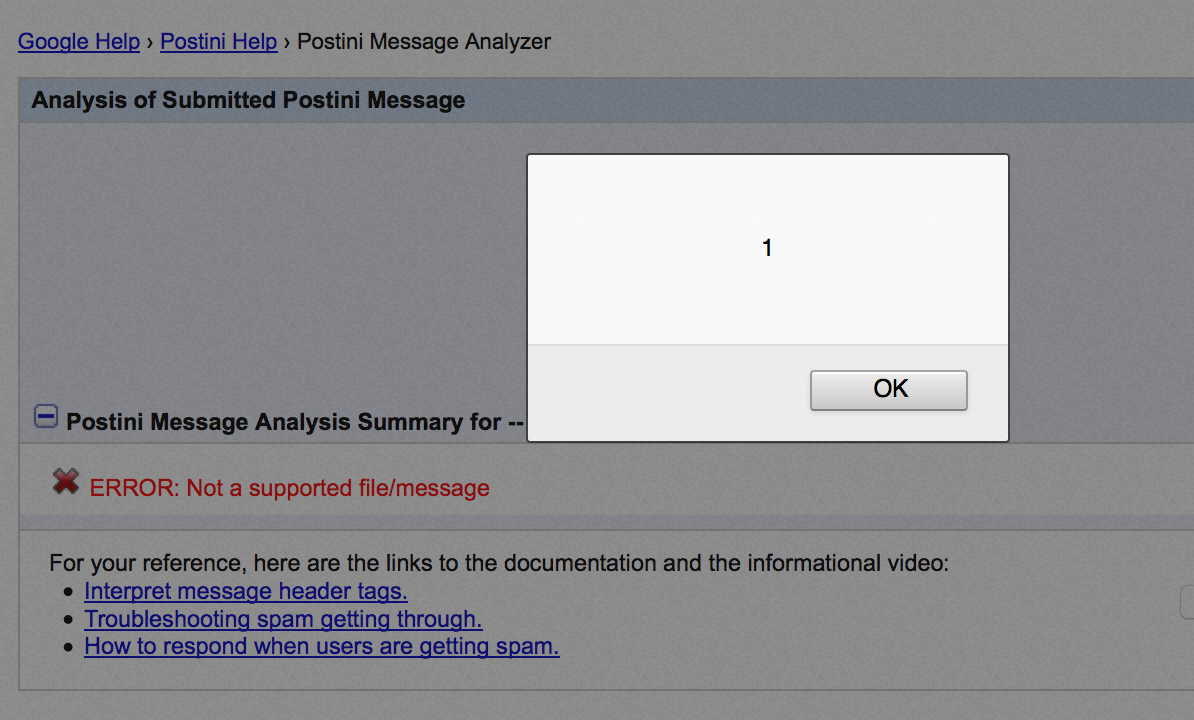Image resolution: width=1194 pixels, height=720 pixels.
Task: Open the Postini Help breadcrumb link
Action: (x=218, y=42)
